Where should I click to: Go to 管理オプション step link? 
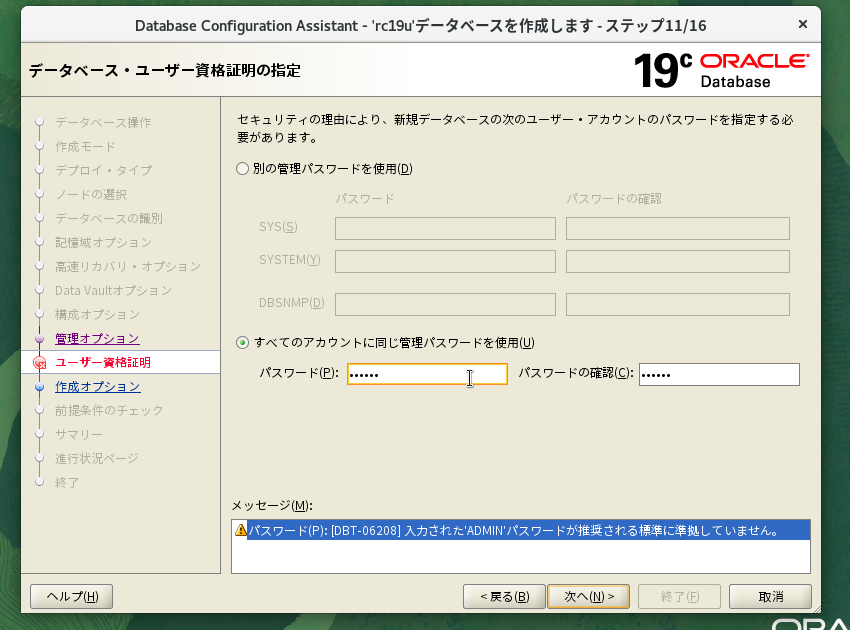(x=97, y=338)
